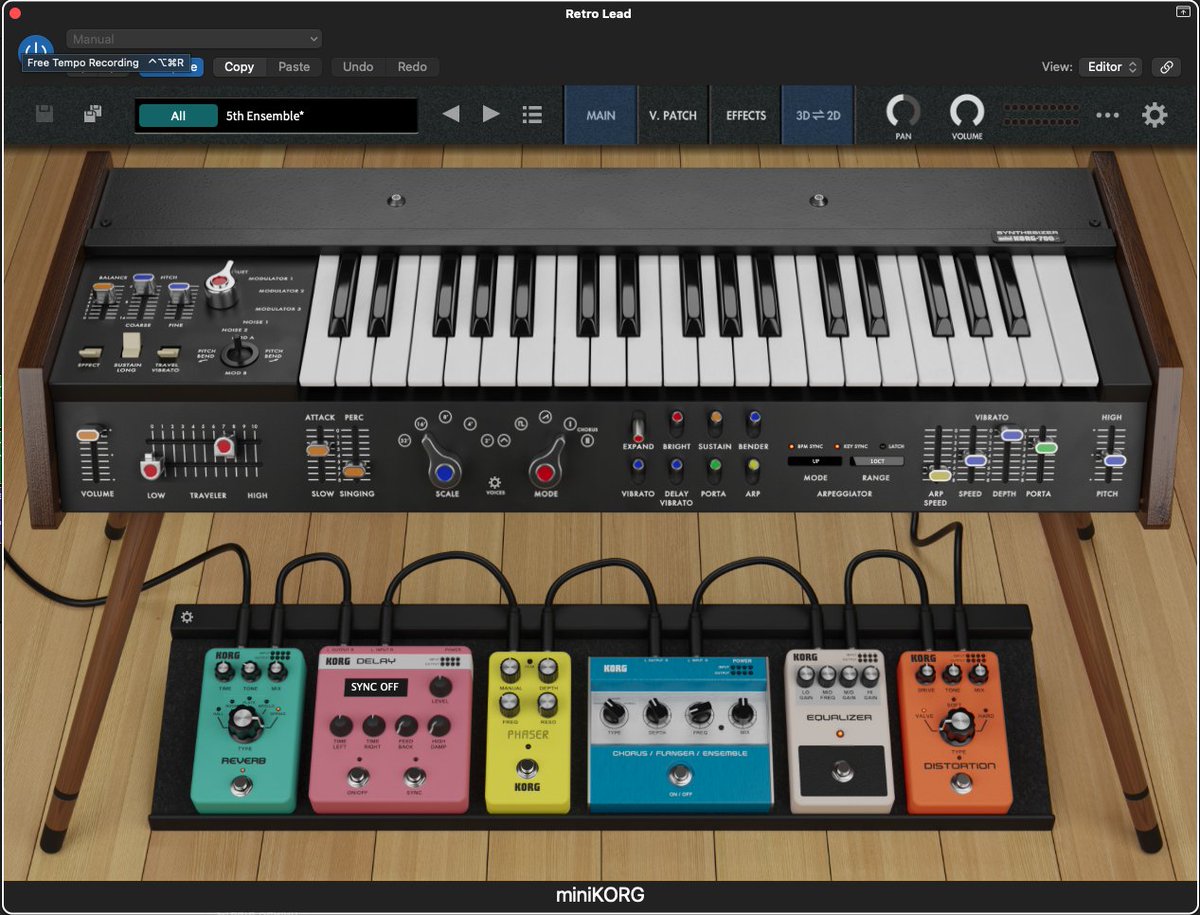Viewport: 1200px width, 915px height.
Task: Open the pedalboard settings gear
Action: 187,617
